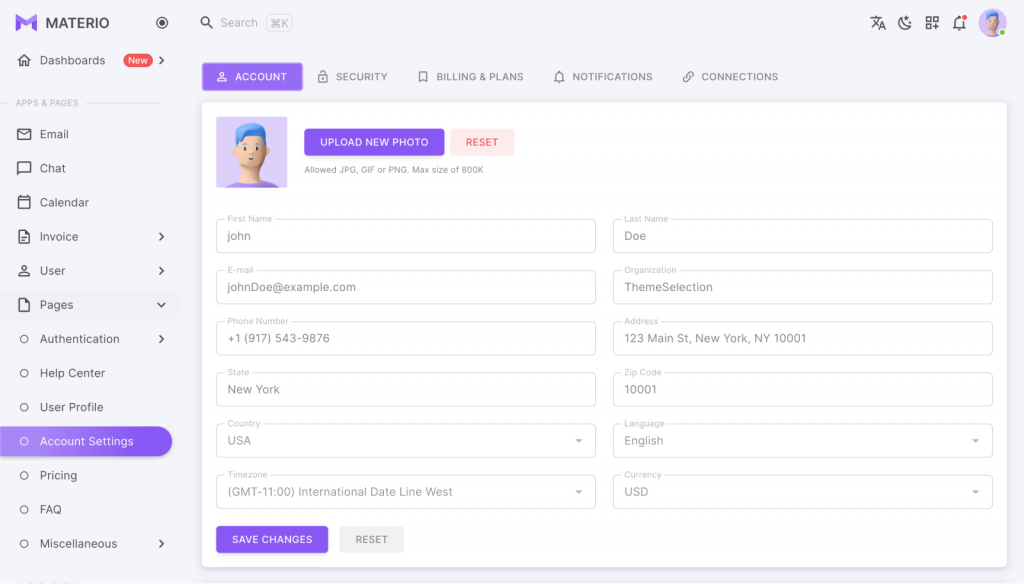Open the Currency dropdown

pyautogui.click(x=803, y=491)
